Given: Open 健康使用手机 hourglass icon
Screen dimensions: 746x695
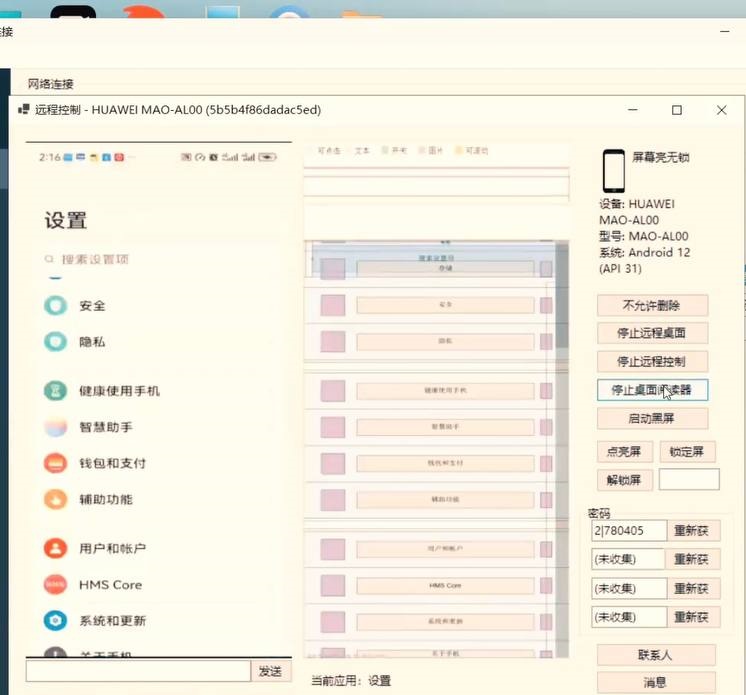Looking at the screenshot, I should click(x=55, y=391).
